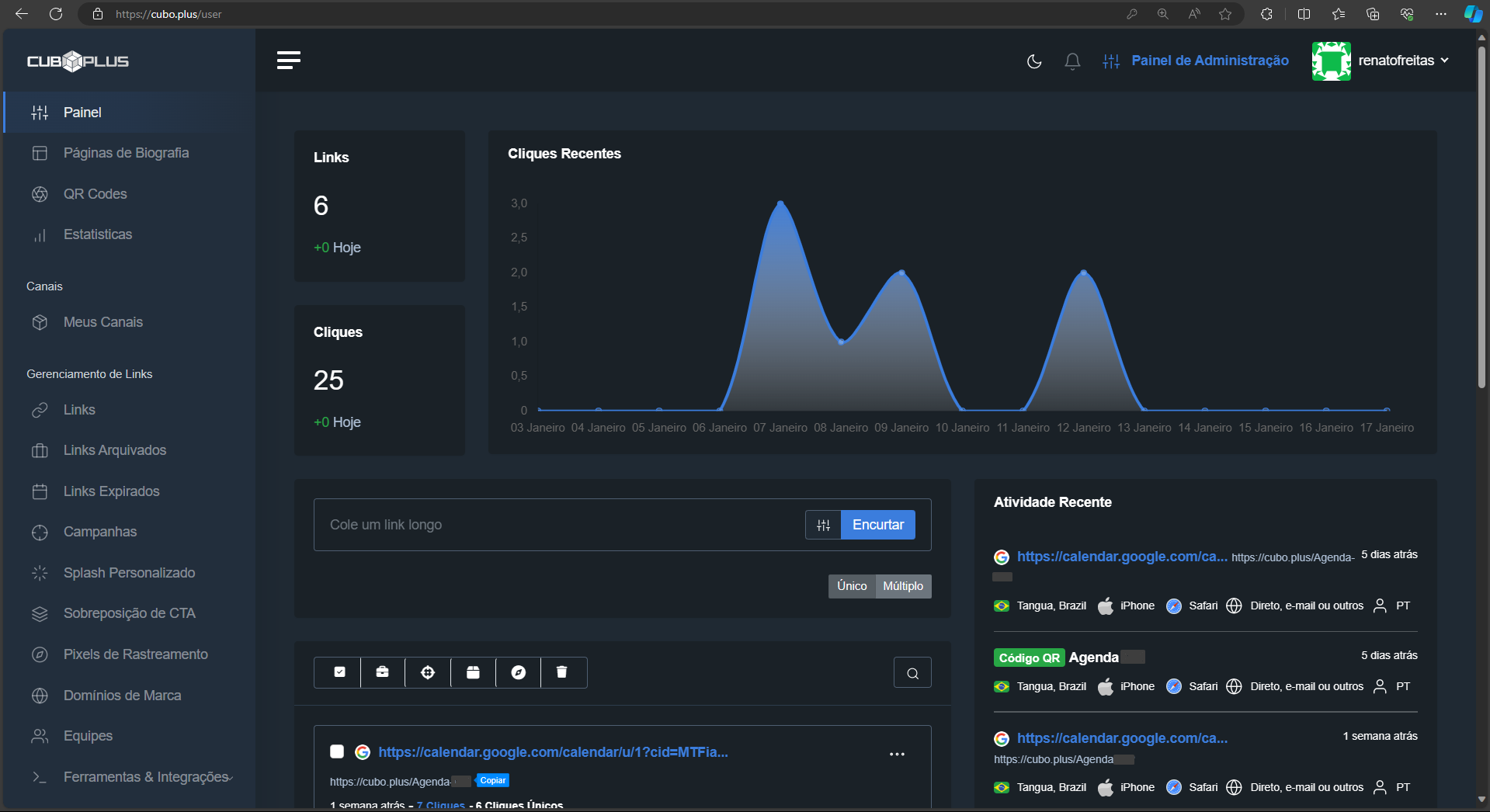Image resolution: width=1490 pixels, height=812 pixels.
Task: Open advanced options sliders icon beside Encurtar
Action: click(823, 525)
